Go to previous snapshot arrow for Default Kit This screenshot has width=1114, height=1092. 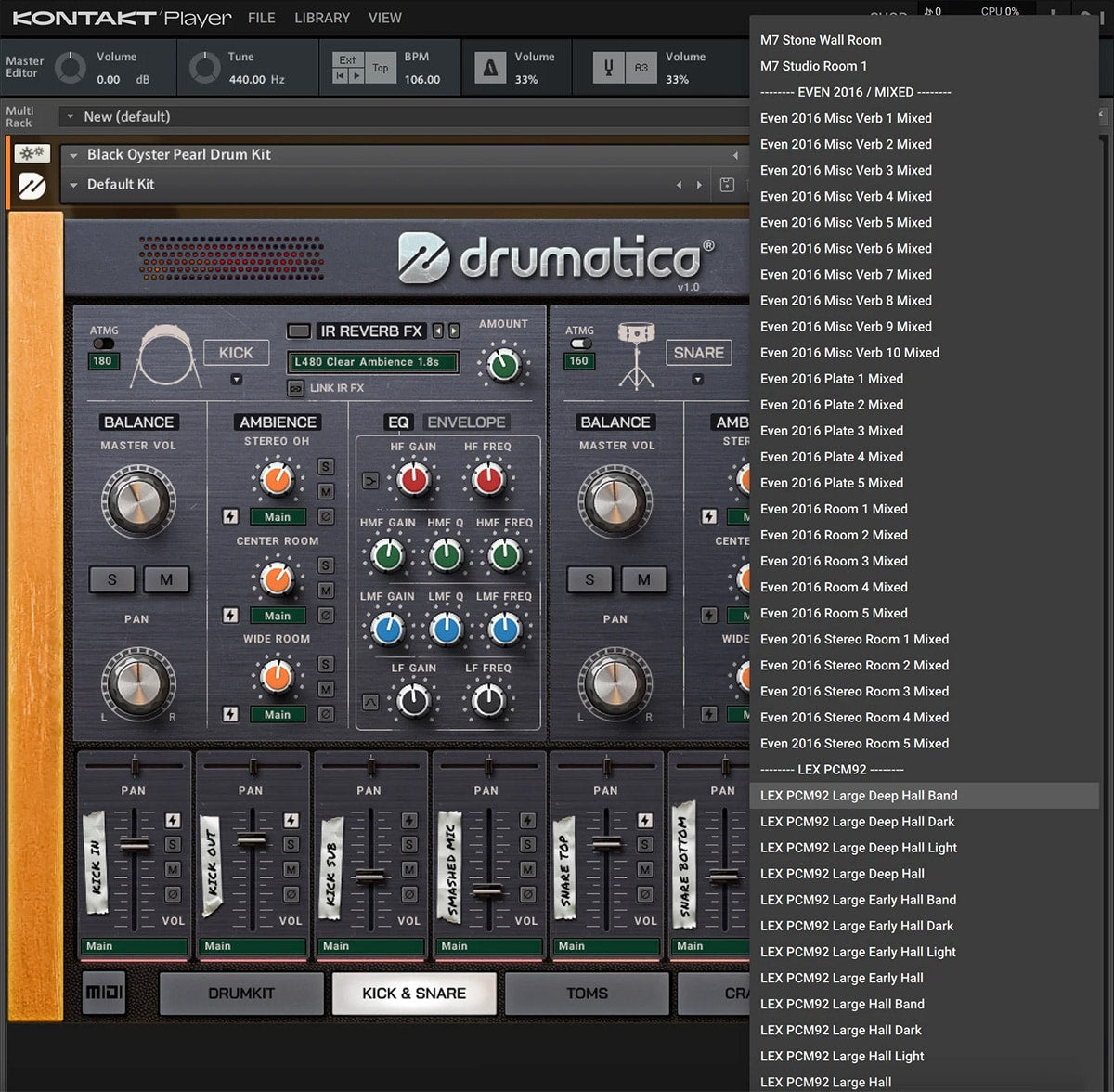click(x=680, y=185)
